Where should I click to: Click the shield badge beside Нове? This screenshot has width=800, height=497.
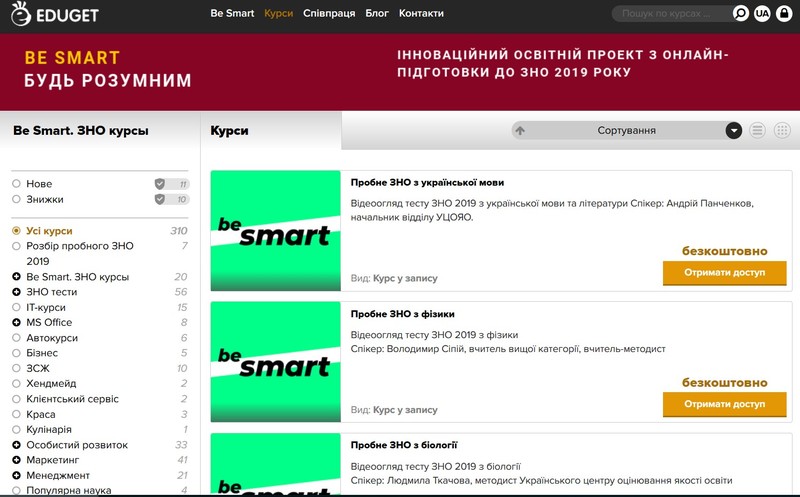[x=160, y=184]
